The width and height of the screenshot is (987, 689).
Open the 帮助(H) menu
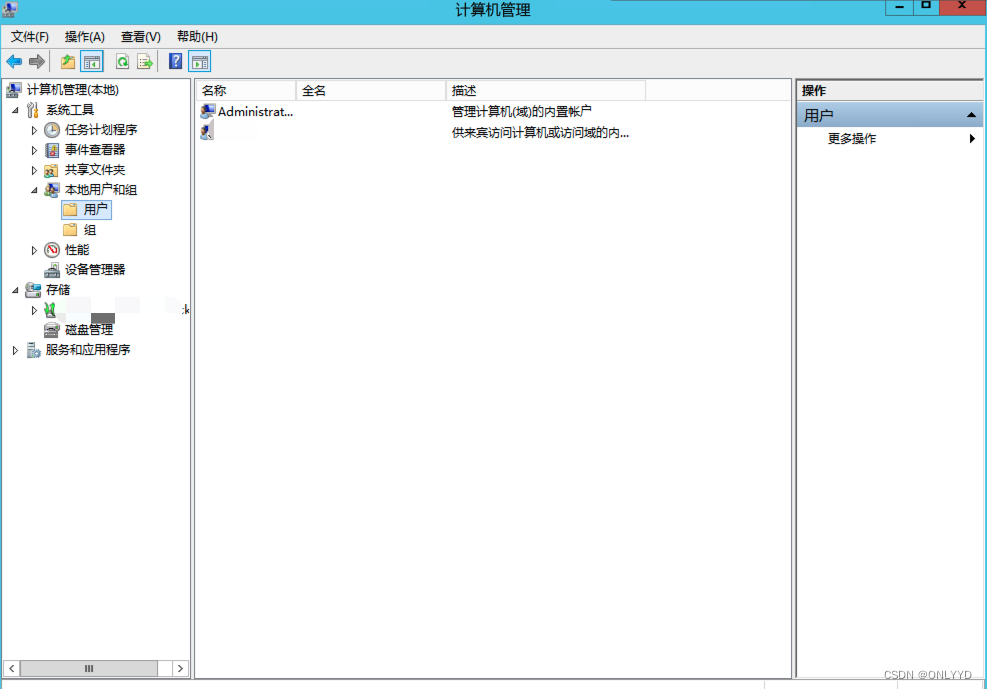click(x=197, y=36)
